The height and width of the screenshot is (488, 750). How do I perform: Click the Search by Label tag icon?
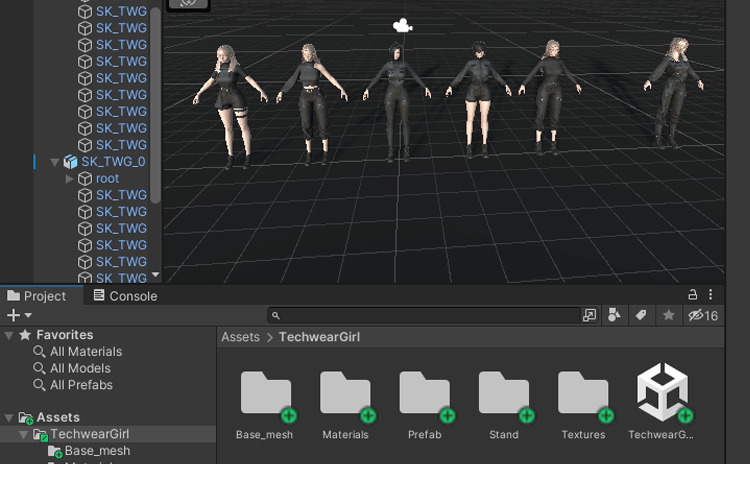click(x=641, y=315)
